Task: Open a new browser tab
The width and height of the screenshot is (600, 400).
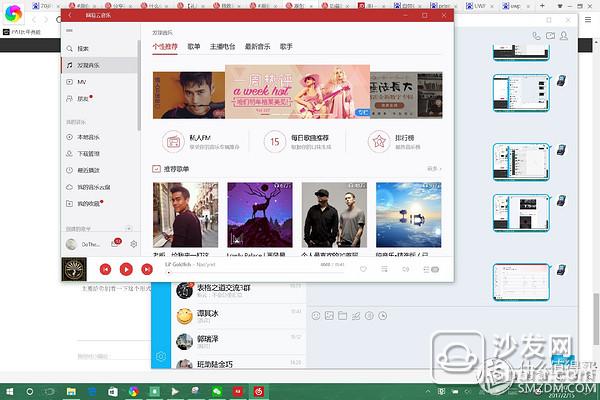Action: [542, 6]
